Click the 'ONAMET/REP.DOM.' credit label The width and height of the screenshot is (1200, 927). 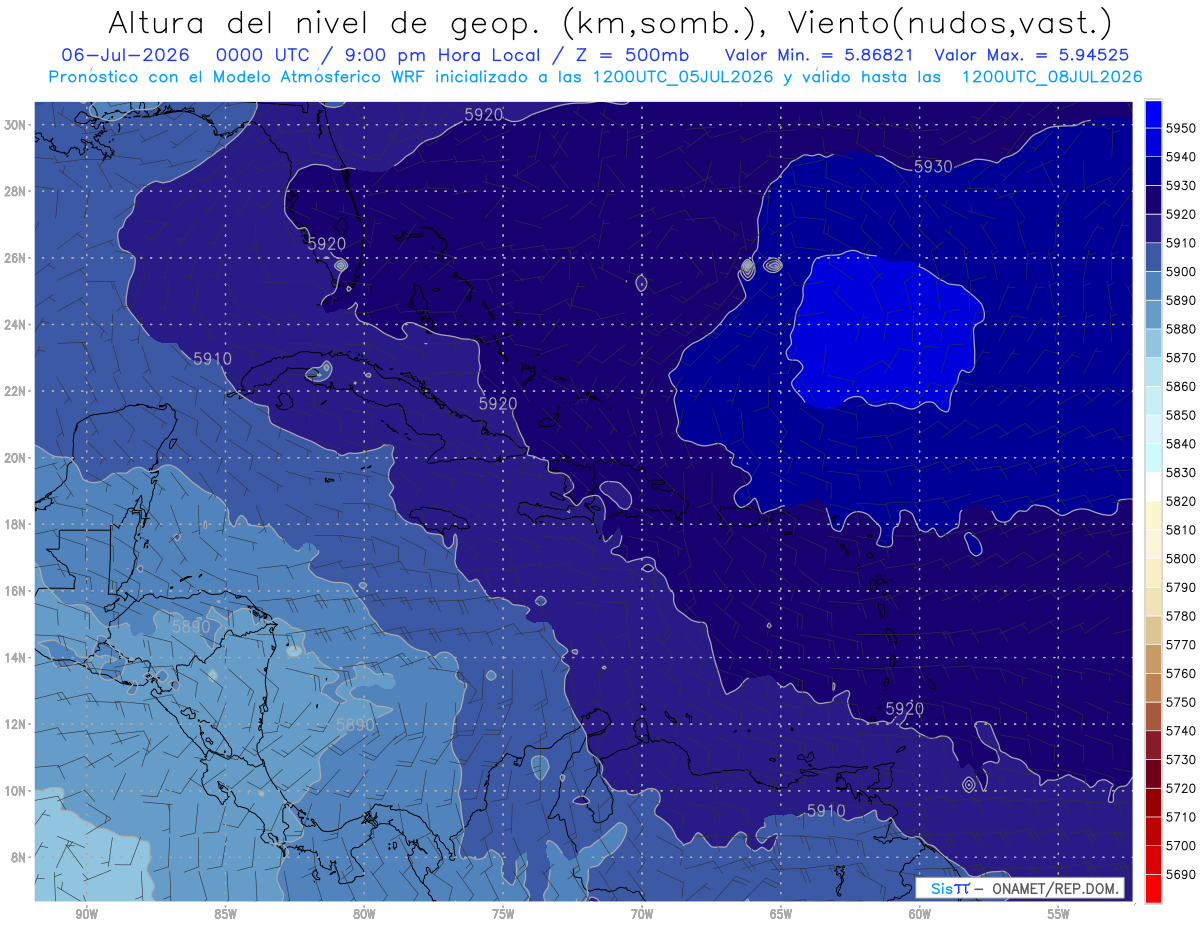click(1054, 888)
